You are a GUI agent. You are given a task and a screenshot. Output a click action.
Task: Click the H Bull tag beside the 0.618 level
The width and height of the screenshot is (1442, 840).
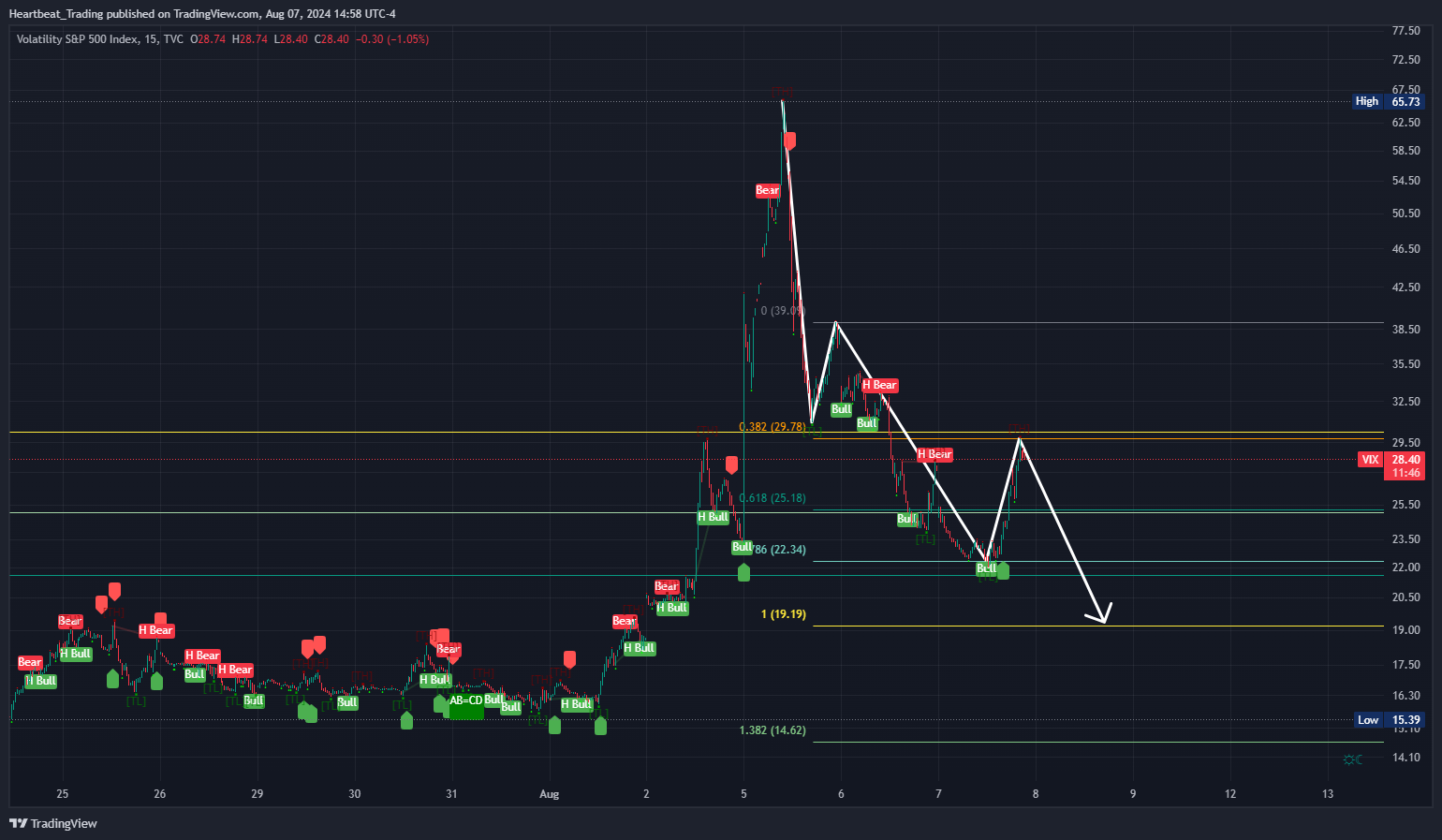pos(714,517)
